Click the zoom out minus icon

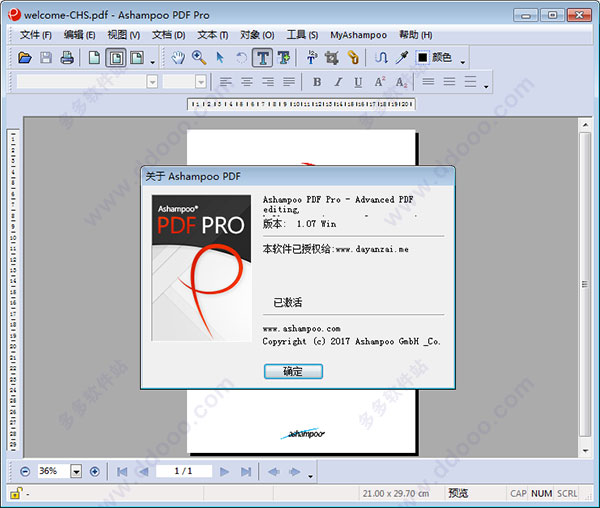pos(25,472)
